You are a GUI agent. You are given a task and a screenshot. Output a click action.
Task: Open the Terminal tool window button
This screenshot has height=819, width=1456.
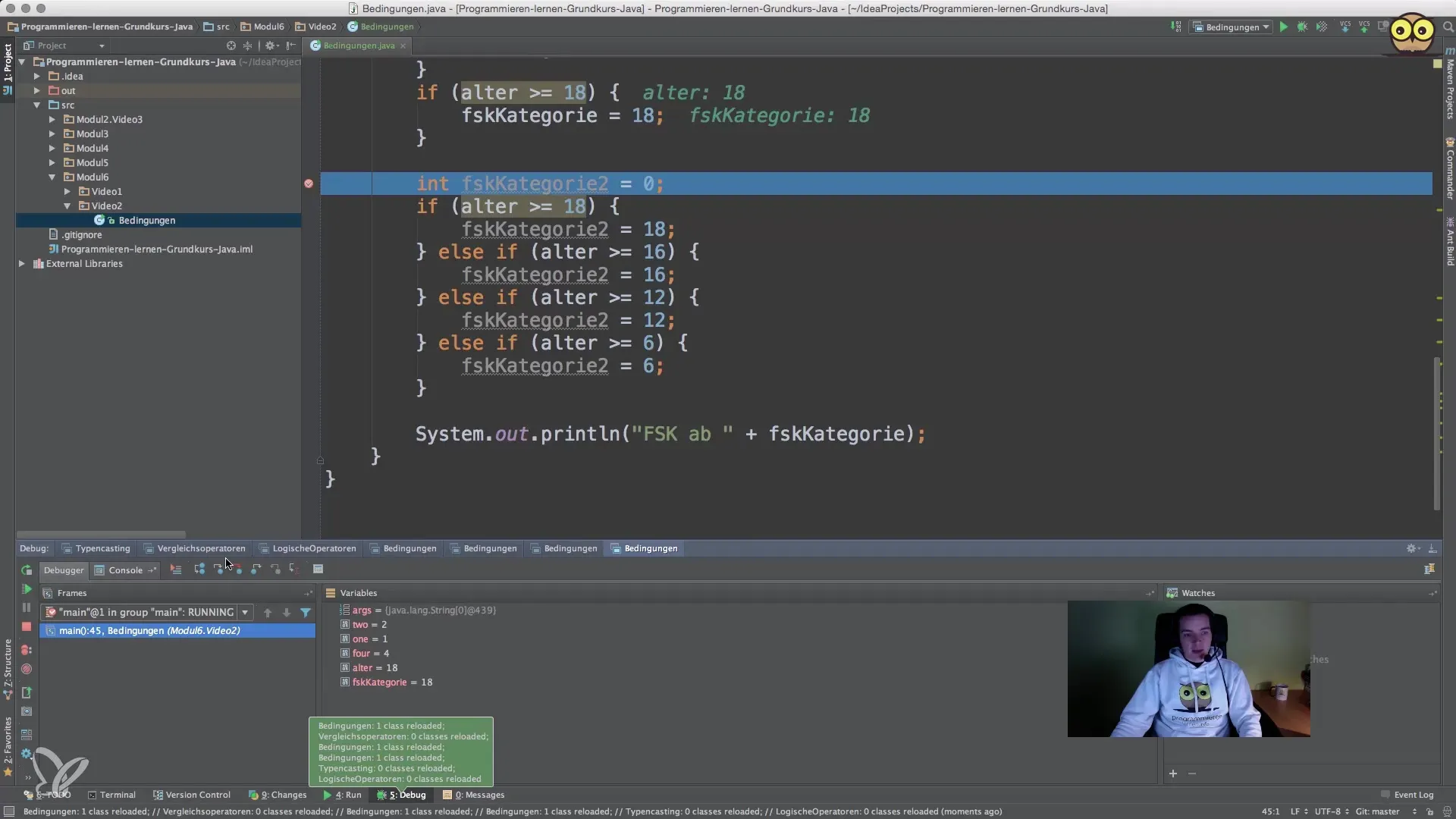click(111, 795)
